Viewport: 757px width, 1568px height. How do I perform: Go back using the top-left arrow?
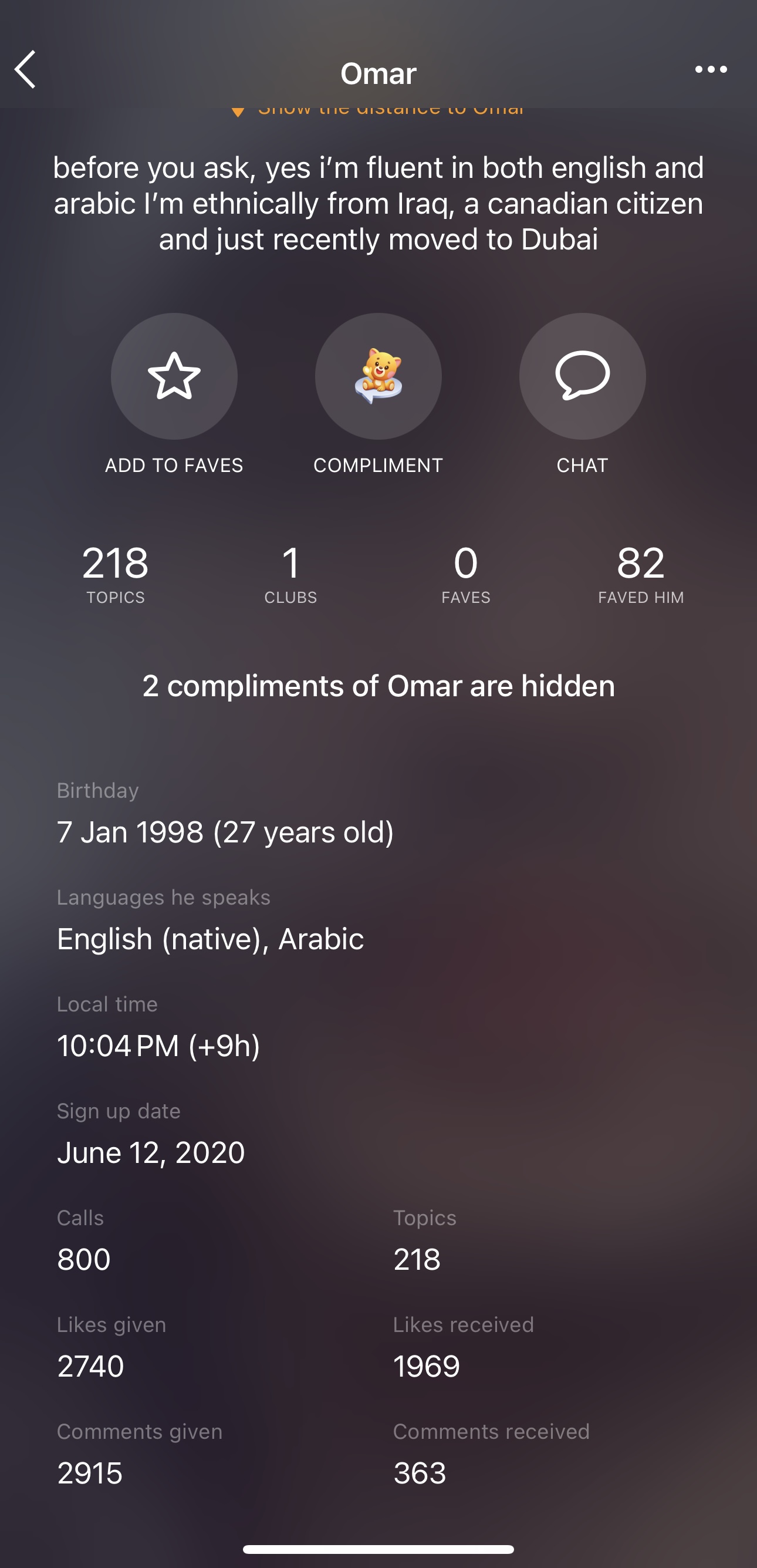click(25, 69)
